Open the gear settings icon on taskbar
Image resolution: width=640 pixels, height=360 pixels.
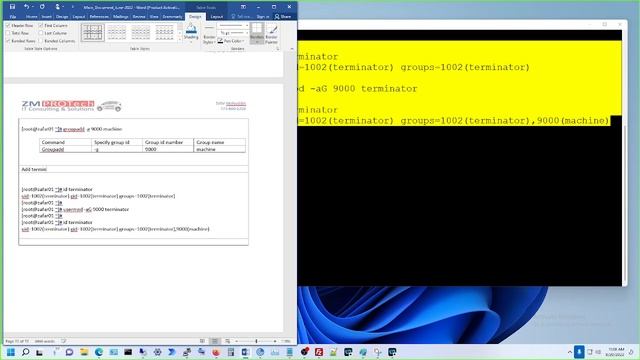click(x=158, y=352)
